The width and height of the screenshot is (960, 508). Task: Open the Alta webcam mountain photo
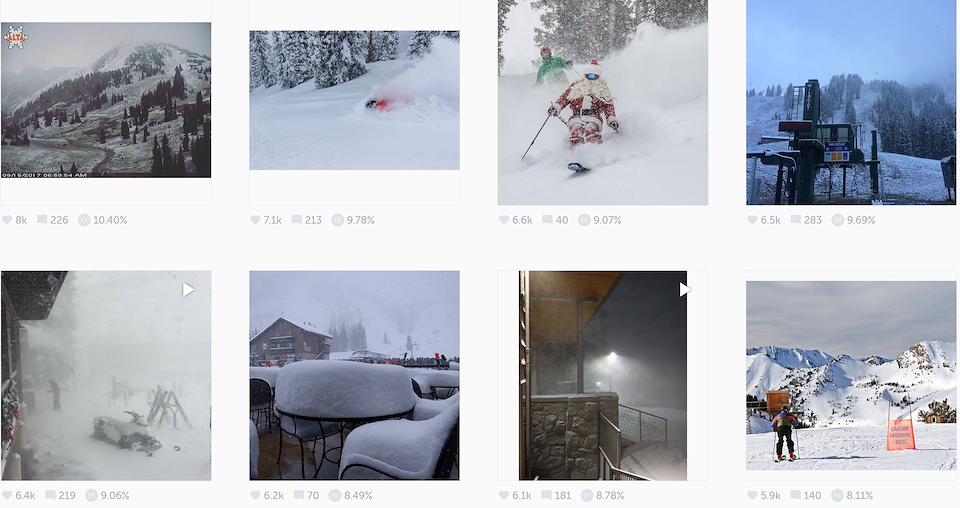pyautogui.click(x=106, y=100)
